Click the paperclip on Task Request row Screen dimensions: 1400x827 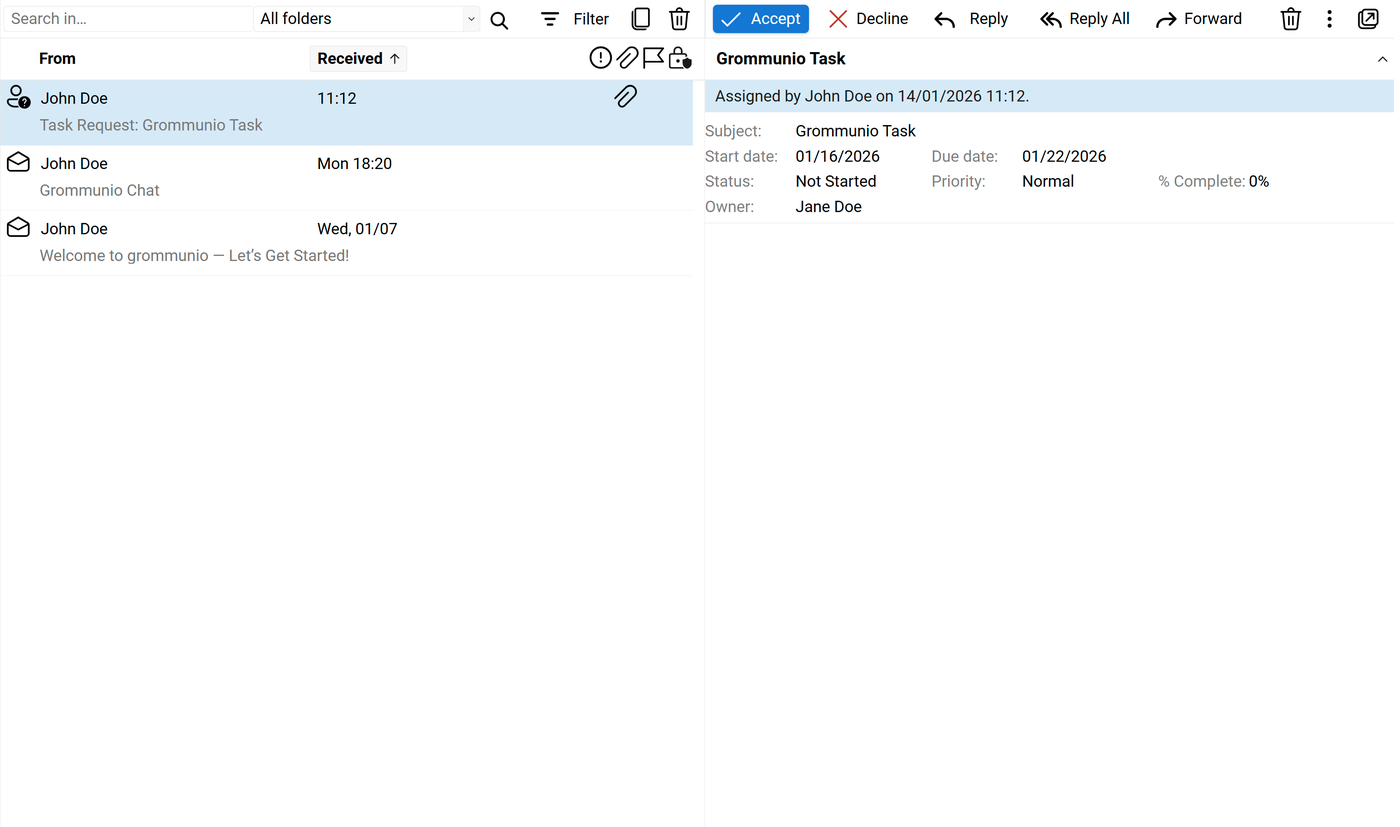[x=626, y=96]
